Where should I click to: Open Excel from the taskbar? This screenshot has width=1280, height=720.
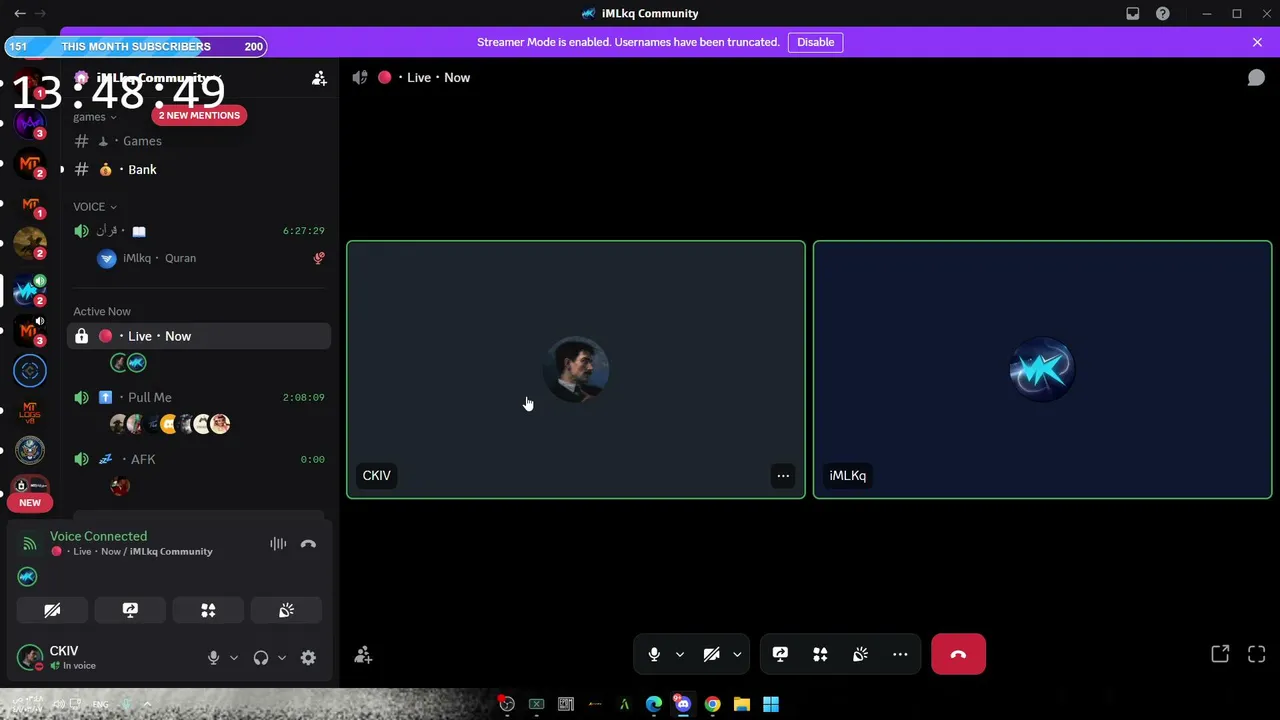pos(537,705)
